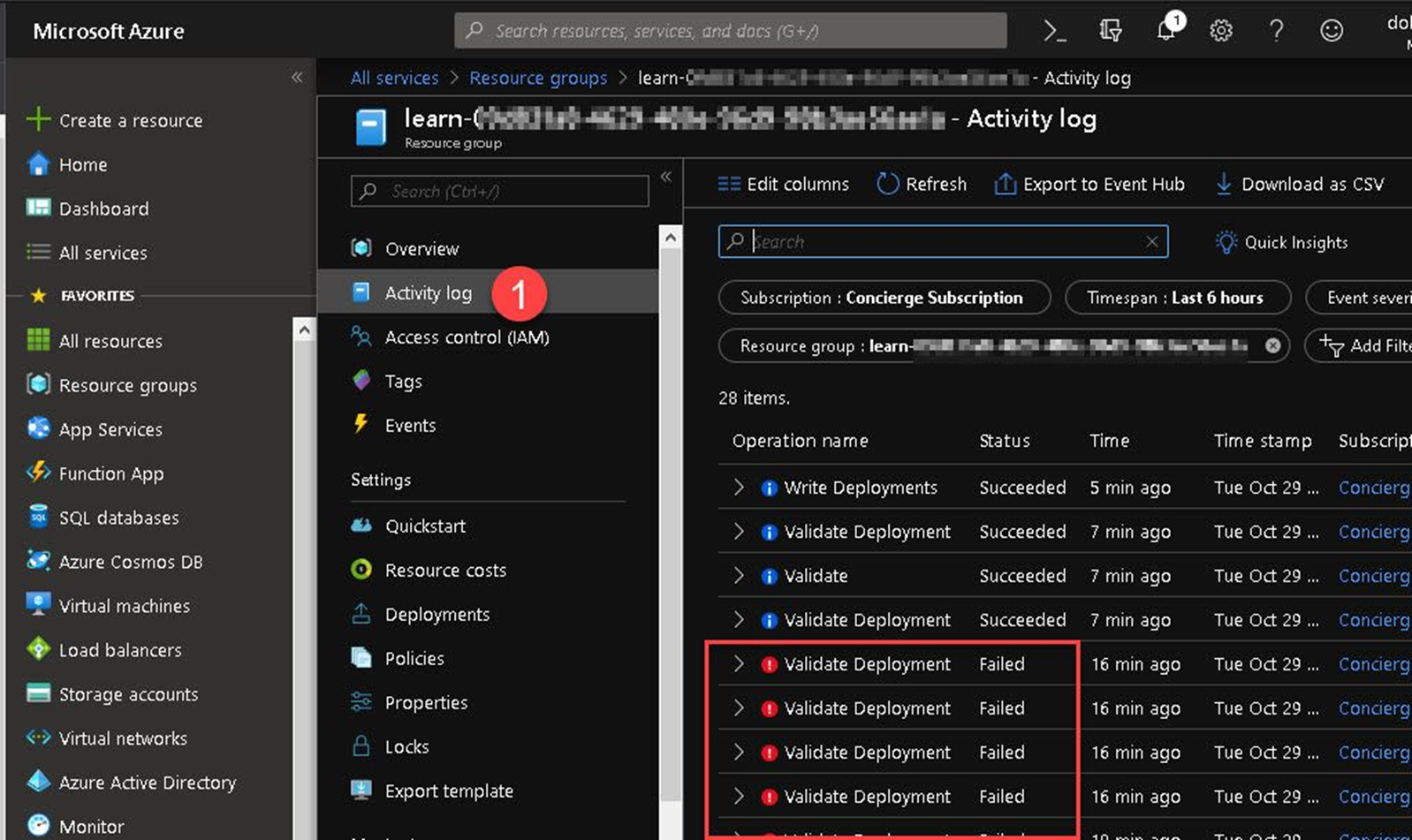Viewport: 1412px width, 840px height.
Task: Click the Function App lightning icon
Action: (x=38, y=472)
